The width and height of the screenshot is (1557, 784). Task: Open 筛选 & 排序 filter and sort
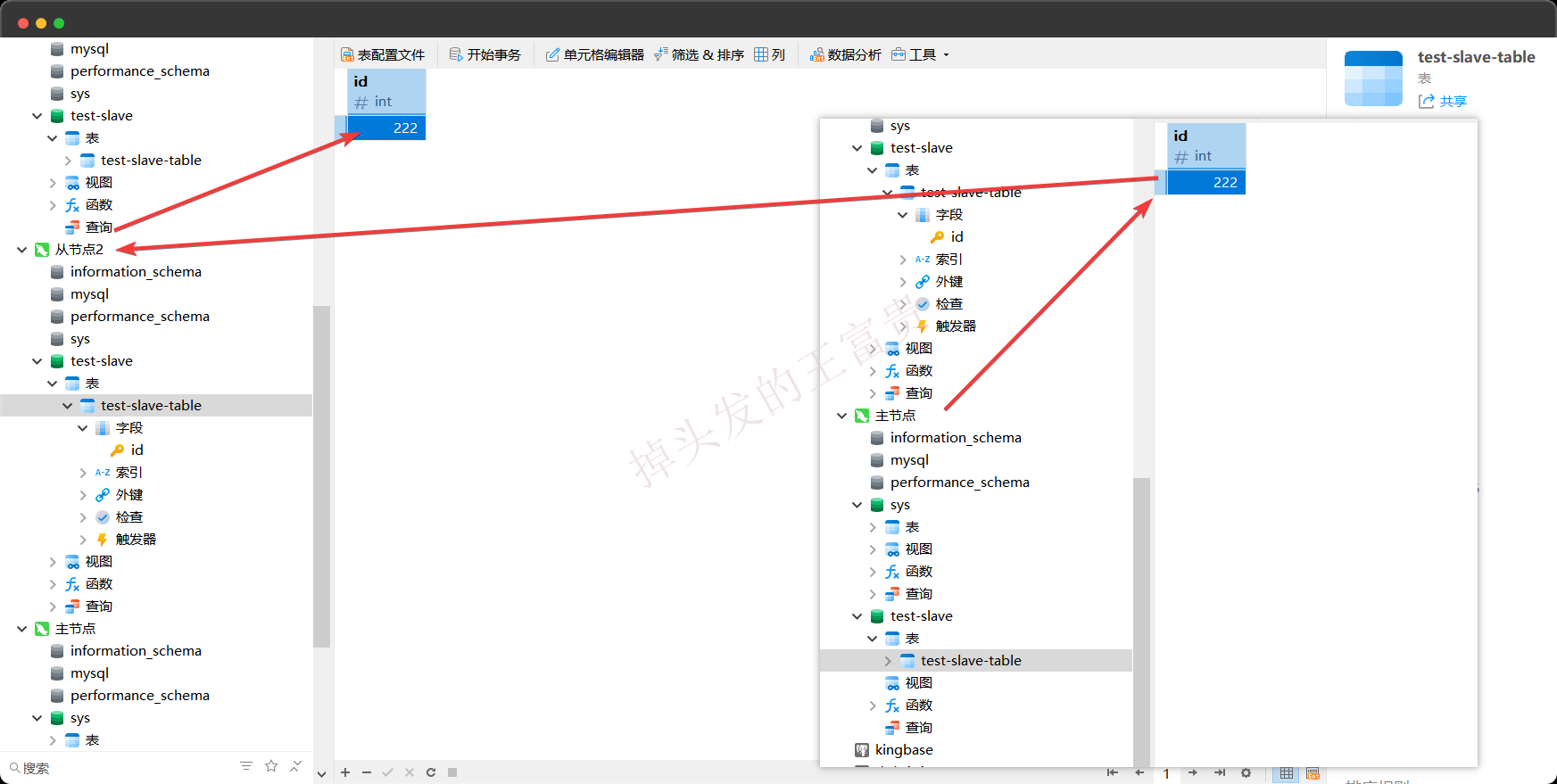[x=700, y=54]
